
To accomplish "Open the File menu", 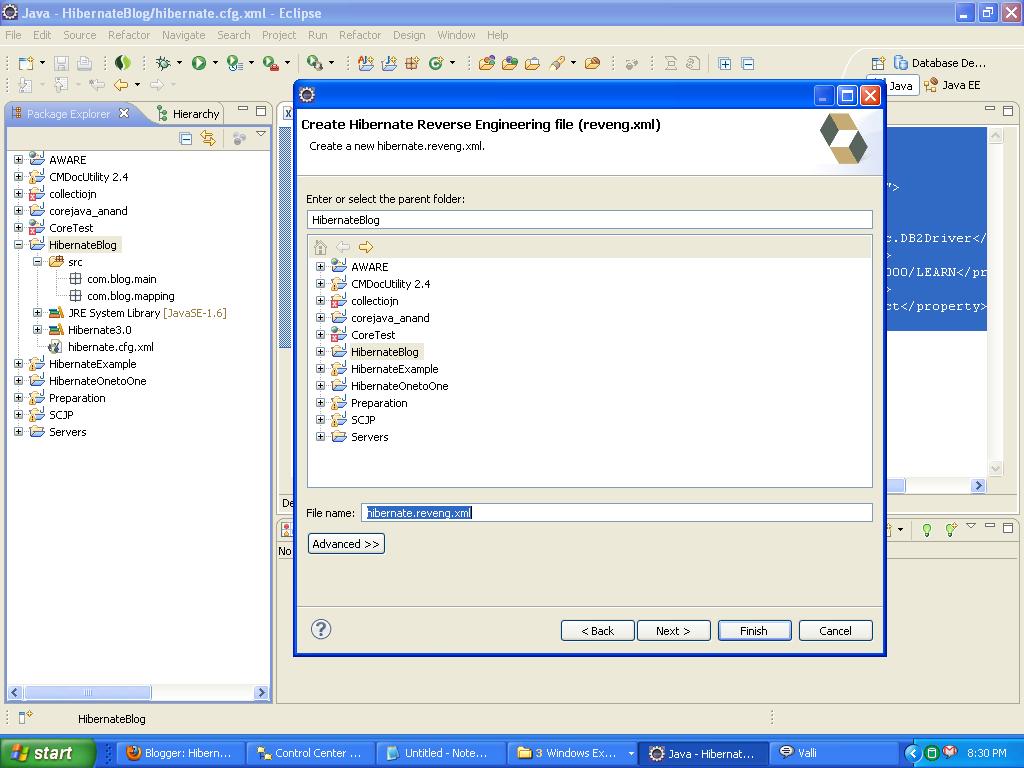I will [13, 35].
